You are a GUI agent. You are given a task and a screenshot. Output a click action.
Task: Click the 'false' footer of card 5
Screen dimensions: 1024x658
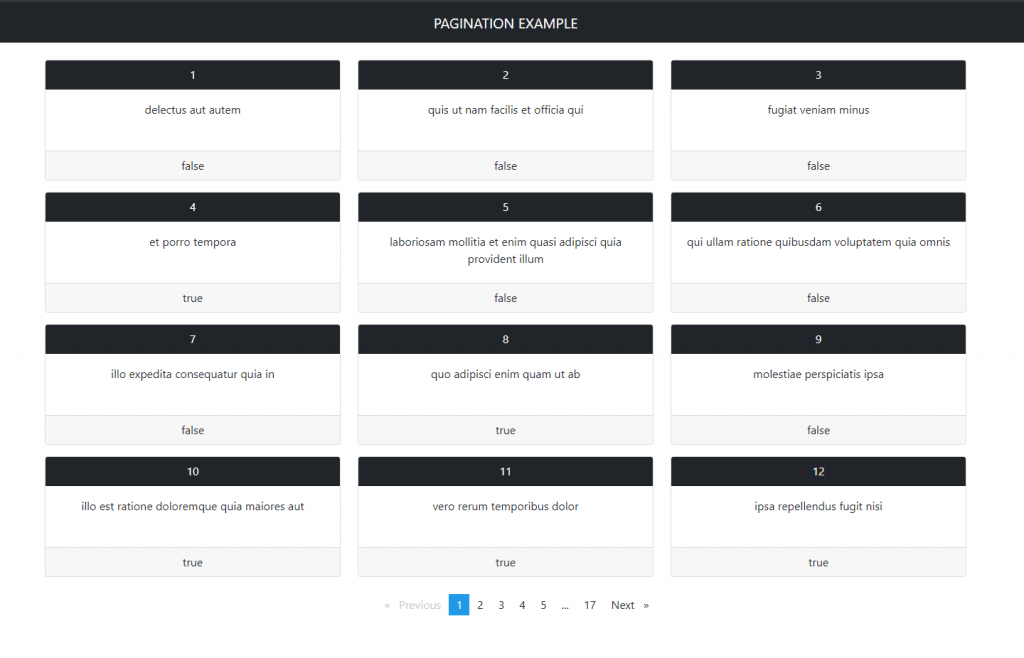pyautogui.click(x=505, y=298)
